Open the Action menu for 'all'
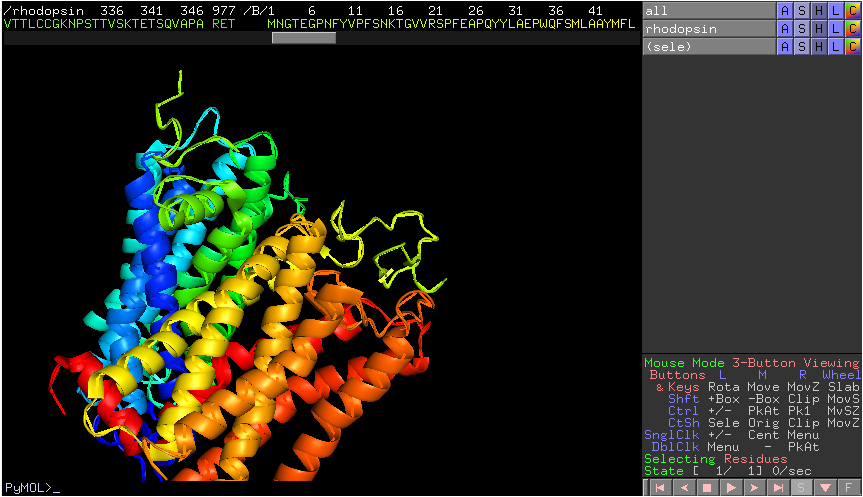Image resolution: width=863 pixels, height=497 pixels. click(785, 10)
